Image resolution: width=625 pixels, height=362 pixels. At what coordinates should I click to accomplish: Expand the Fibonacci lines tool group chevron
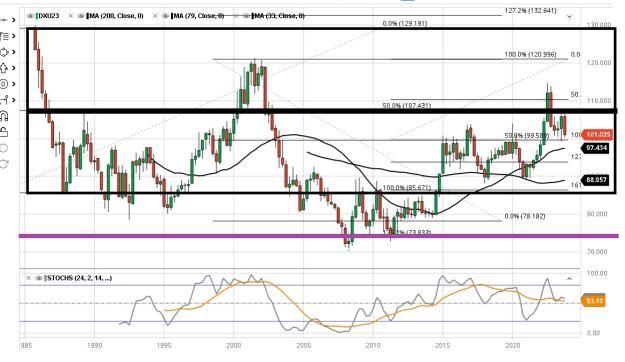pyautogui.click(x=14, y=36)
